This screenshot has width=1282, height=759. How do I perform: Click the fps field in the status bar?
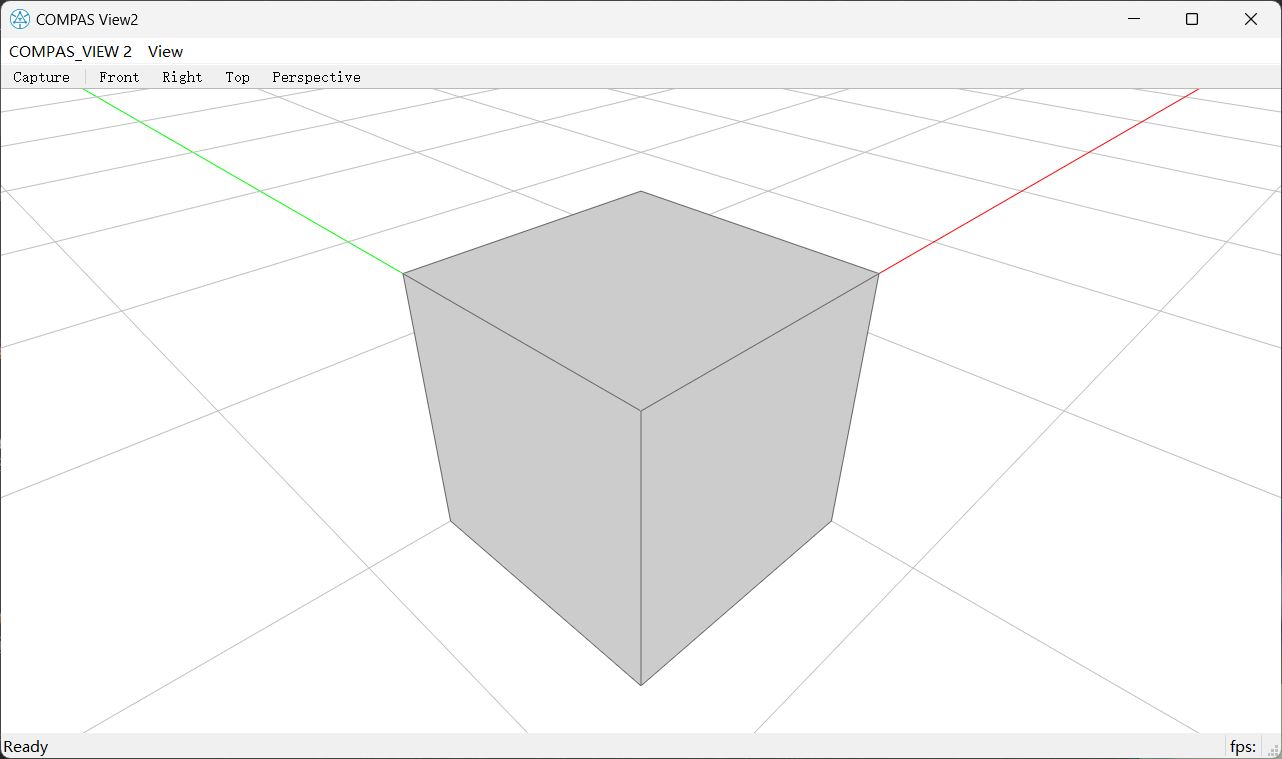[1243, 747]
